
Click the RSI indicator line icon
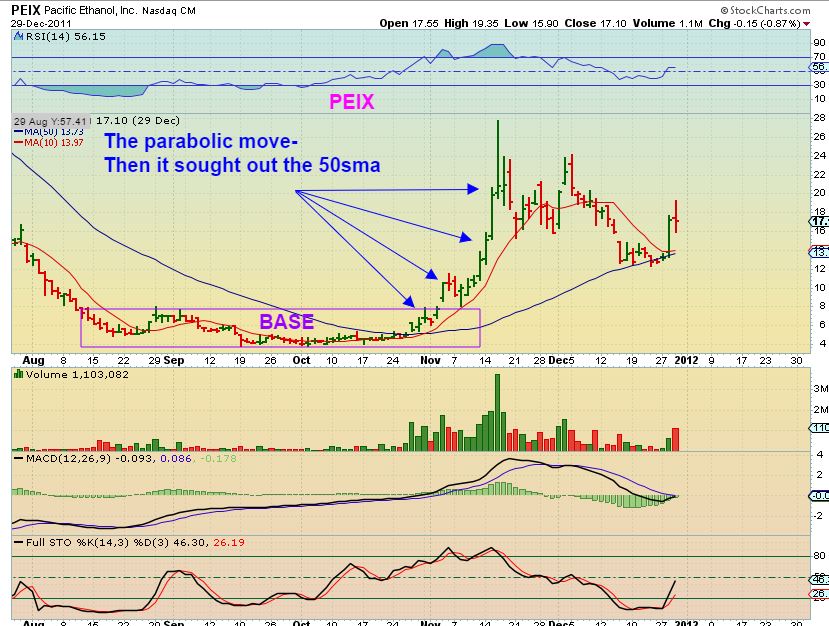pos(19,36)
